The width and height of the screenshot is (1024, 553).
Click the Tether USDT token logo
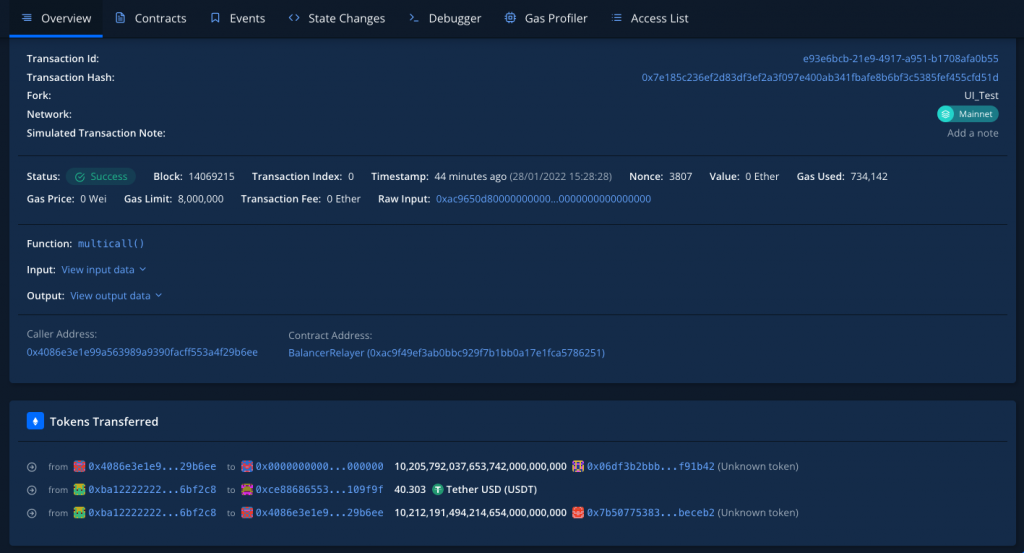[438, 490]
